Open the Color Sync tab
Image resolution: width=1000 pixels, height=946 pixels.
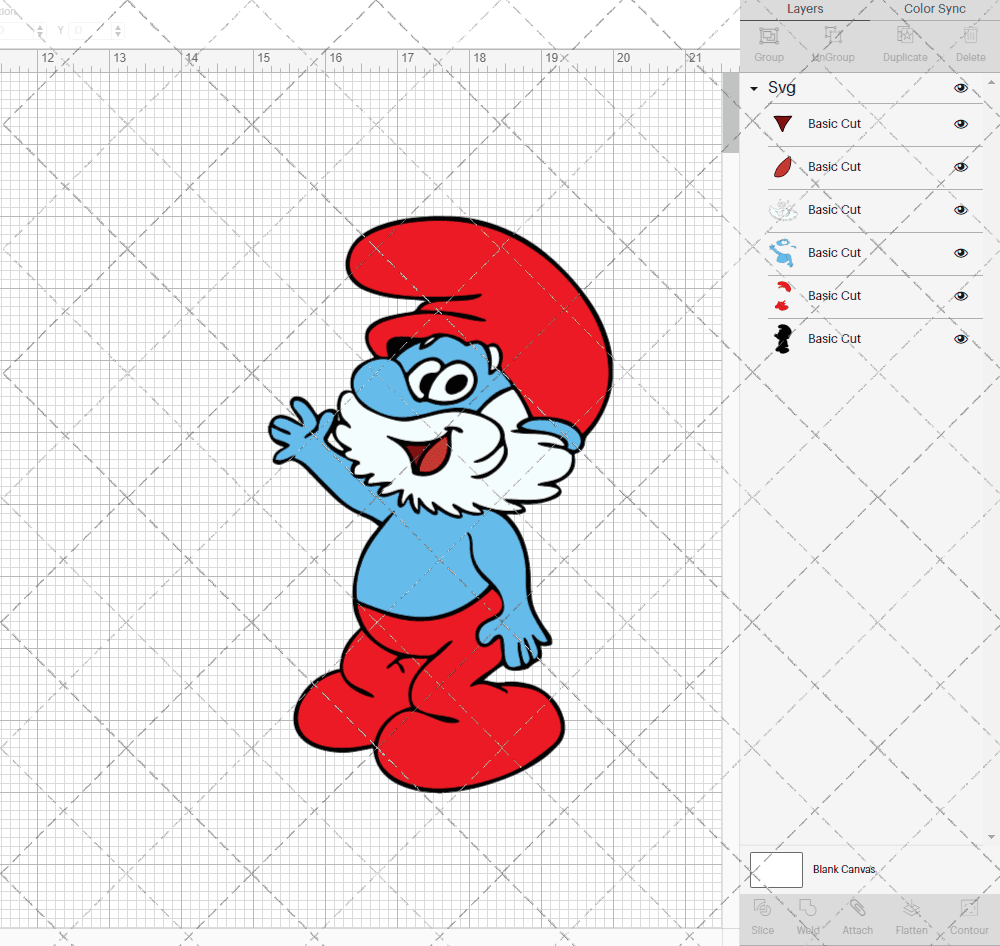[934, 9]
